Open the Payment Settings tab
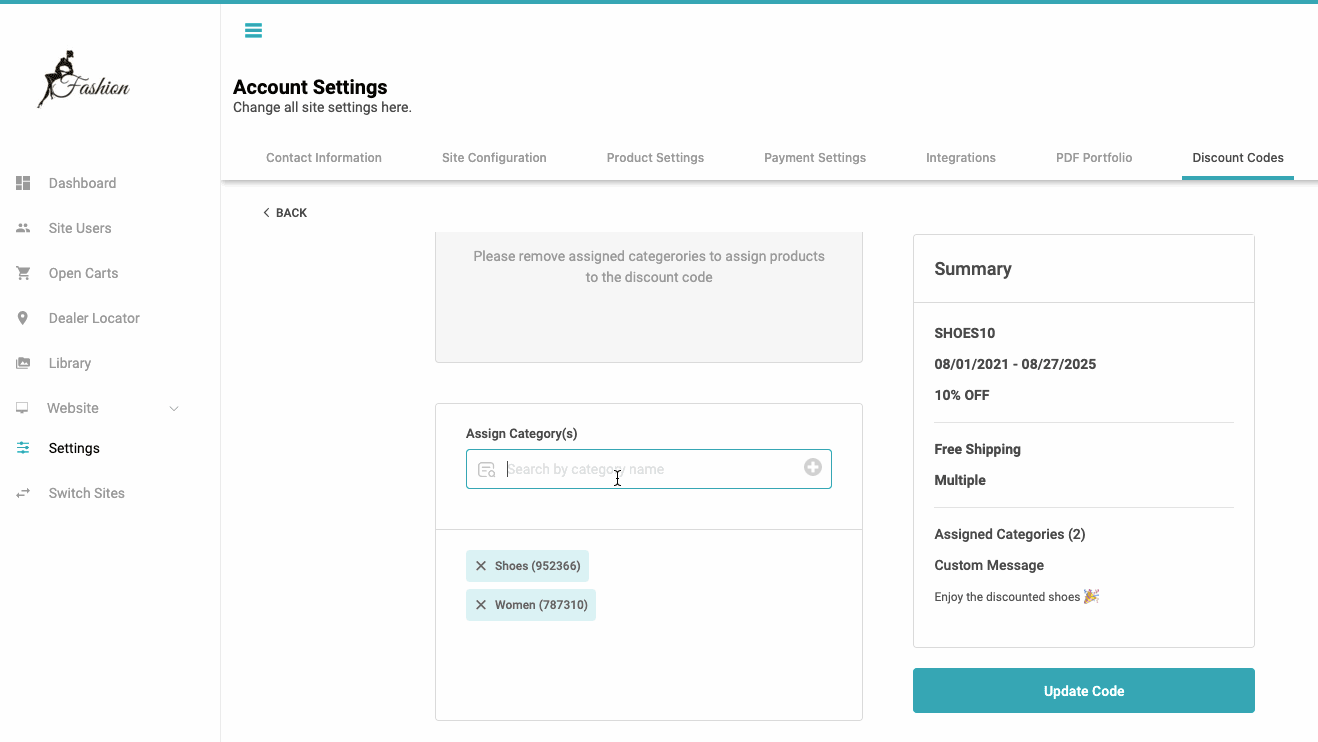This screenshot has width=1318, height=742. pos(815,158)
